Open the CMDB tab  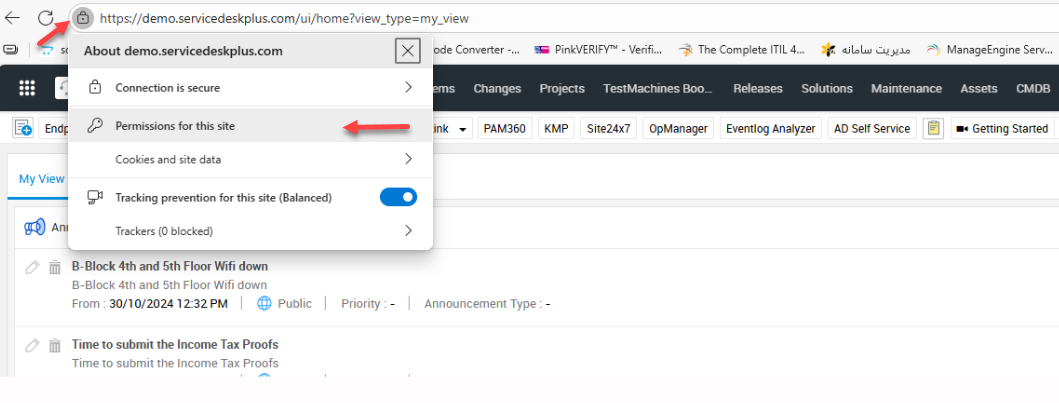point(1033,88)
